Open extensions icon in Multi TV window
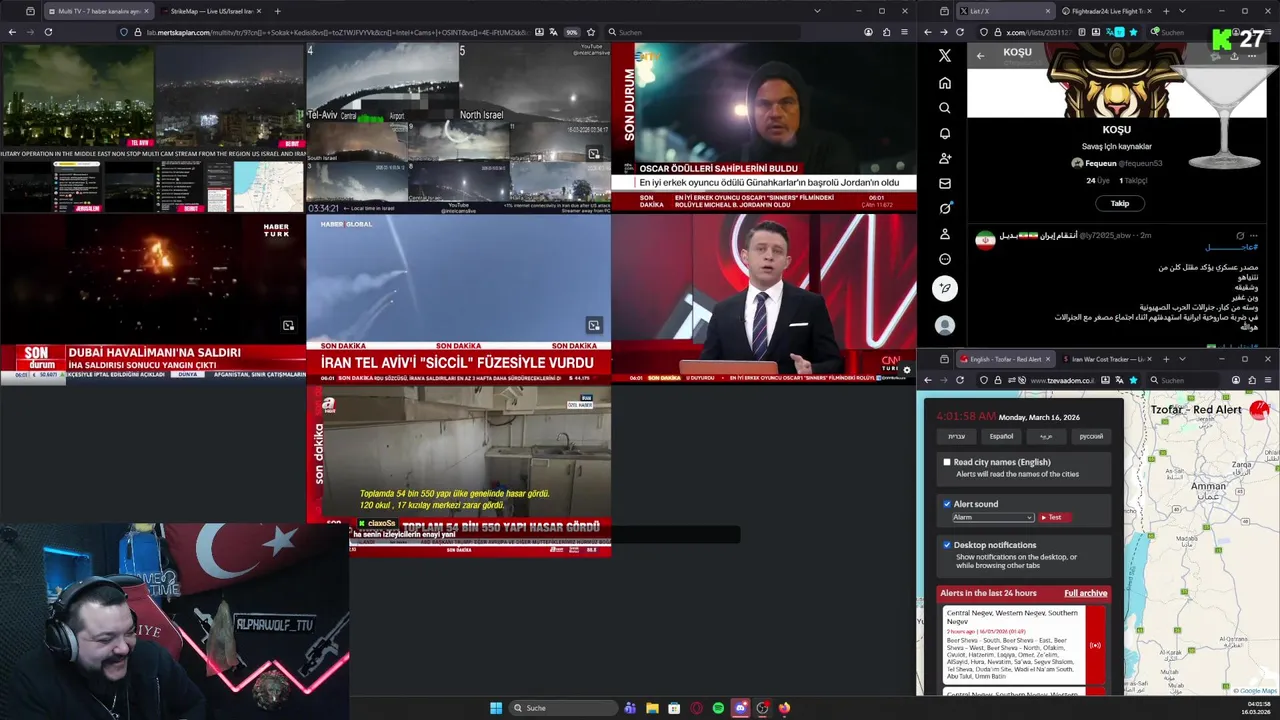Viewport: 1280px width, 720px height. 886,32
